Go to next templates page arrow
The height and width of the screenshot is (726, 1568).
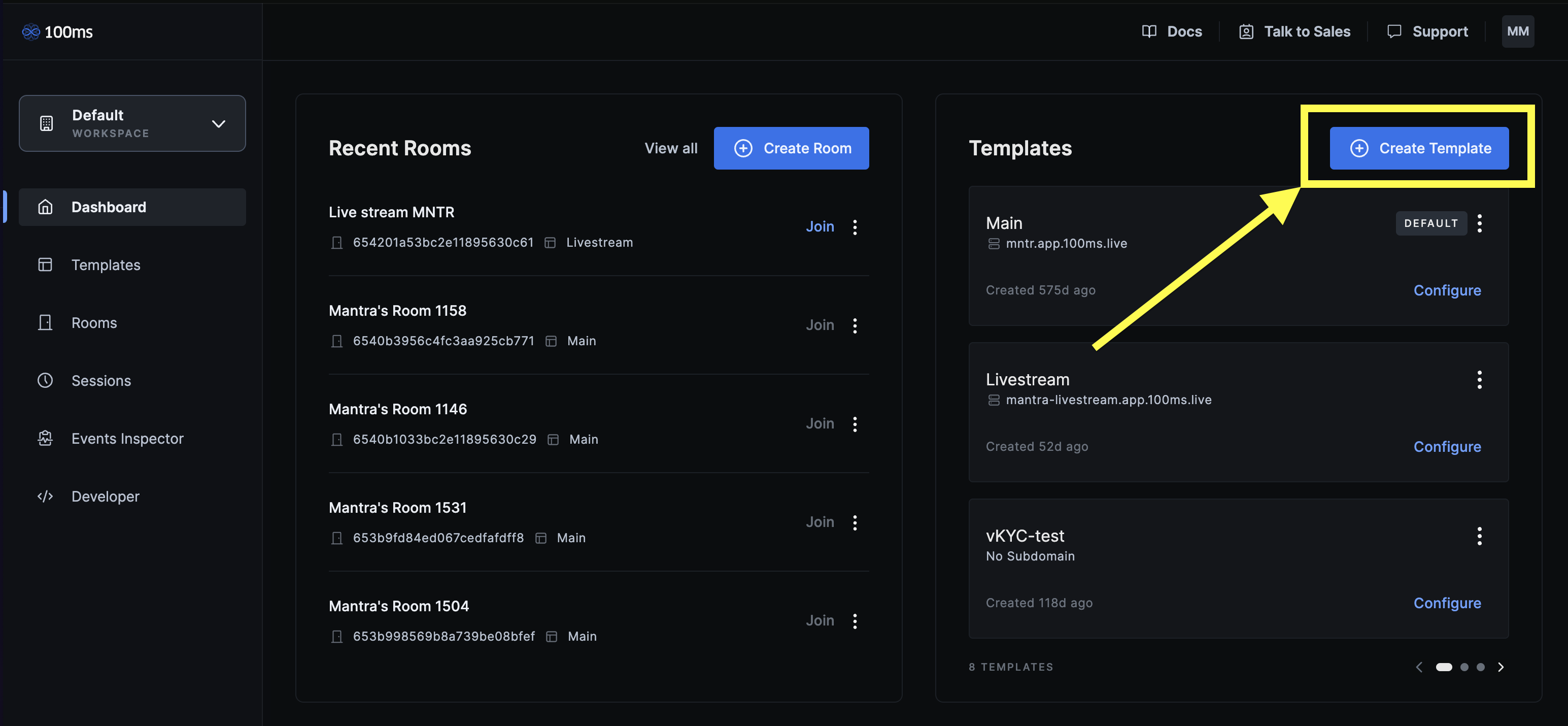coord(1501,667)
